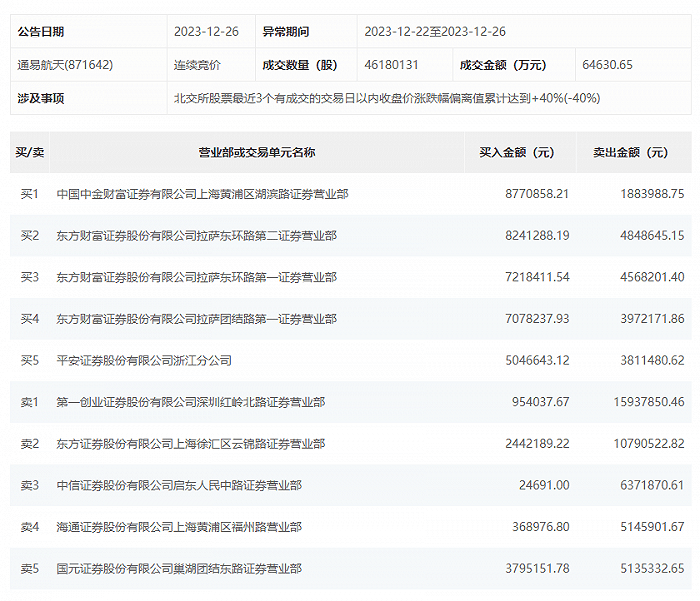Select sell amount 3811480.62
This screenshot has width=700, height=601.
[652, 360]
